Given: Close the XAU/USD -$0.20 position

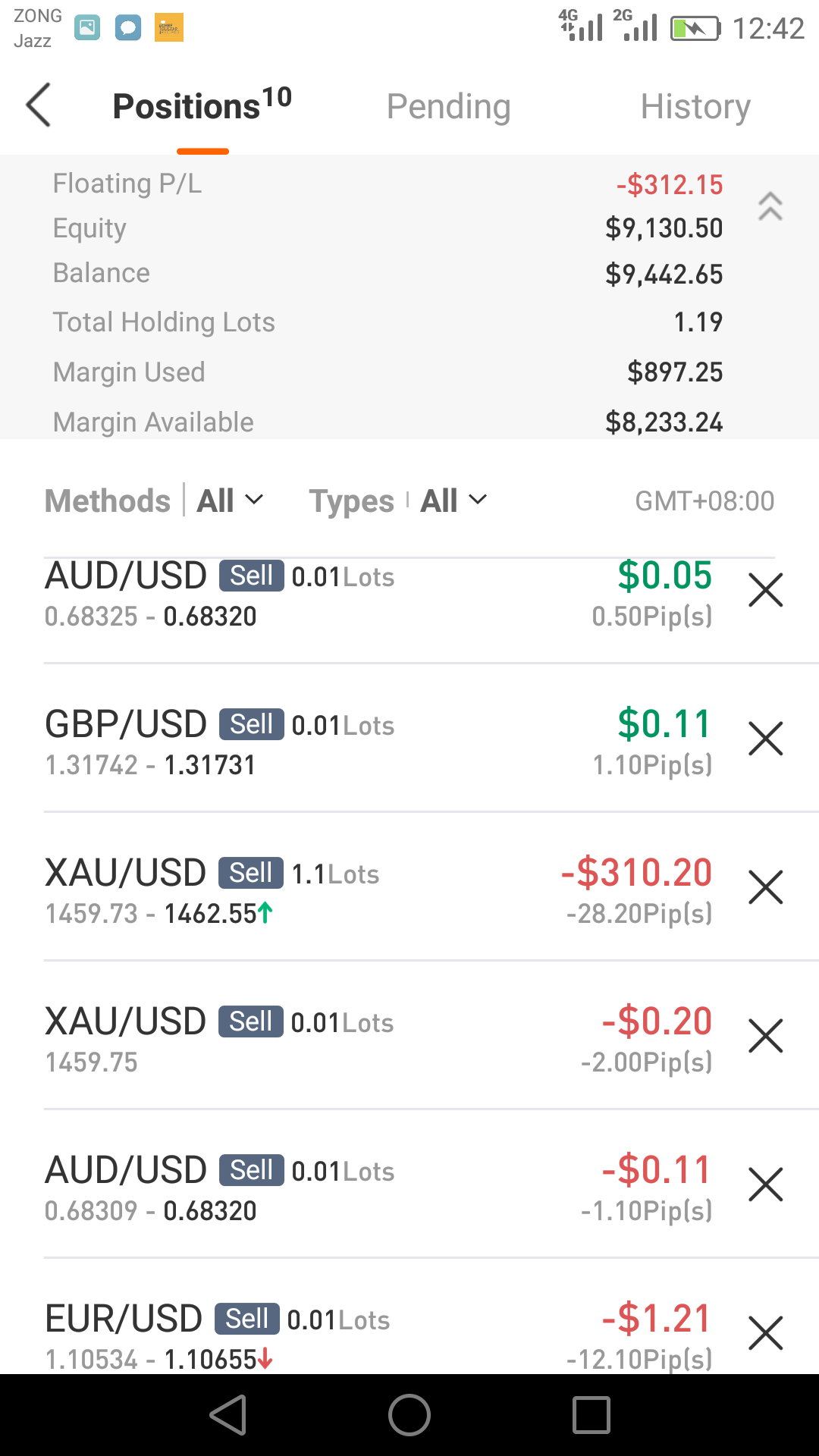Looking at the screenshot, I should 765,1036.
